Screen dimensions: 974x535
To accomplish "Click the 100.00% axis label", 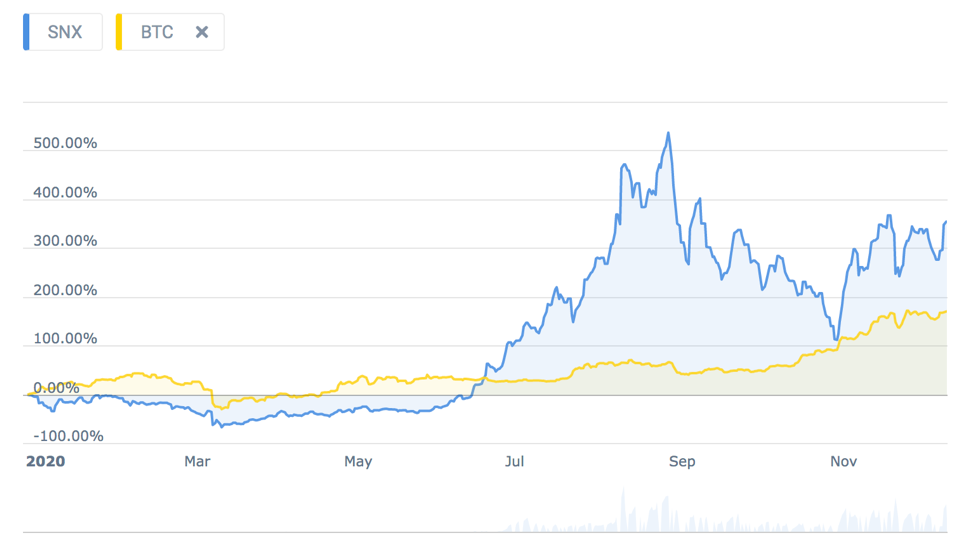I will click(x=65, y=339).
